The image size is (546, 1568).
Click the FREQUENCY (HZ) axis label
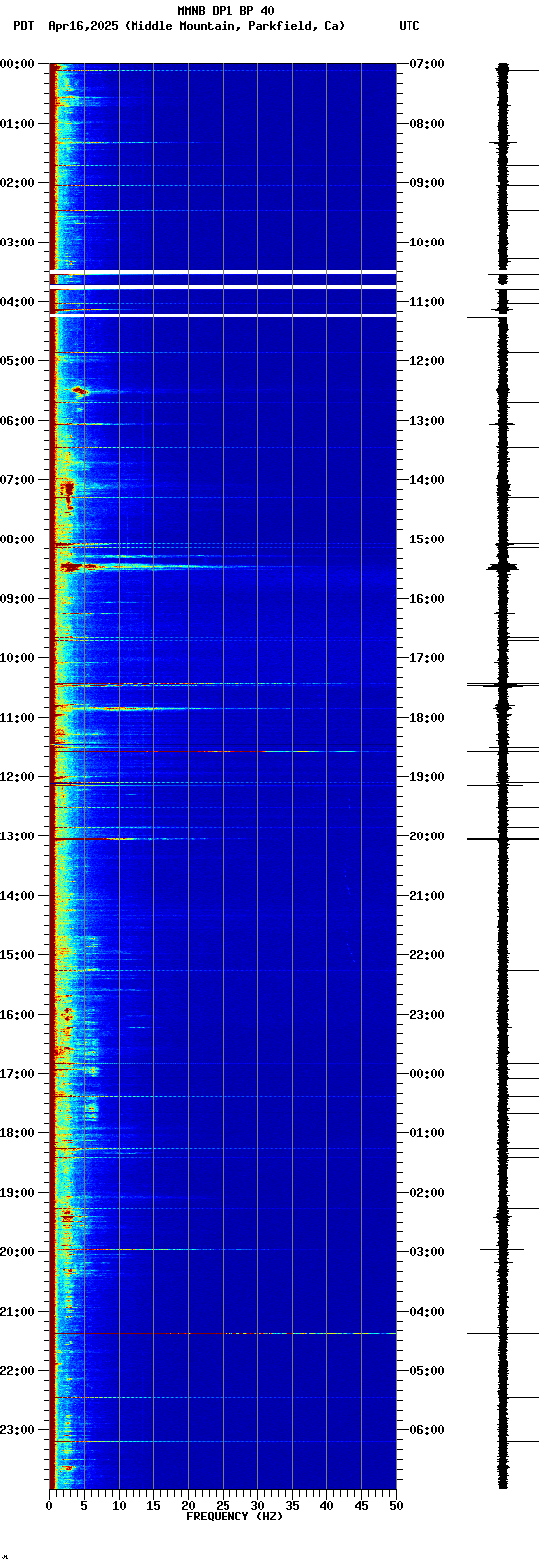click(234, 1517)
